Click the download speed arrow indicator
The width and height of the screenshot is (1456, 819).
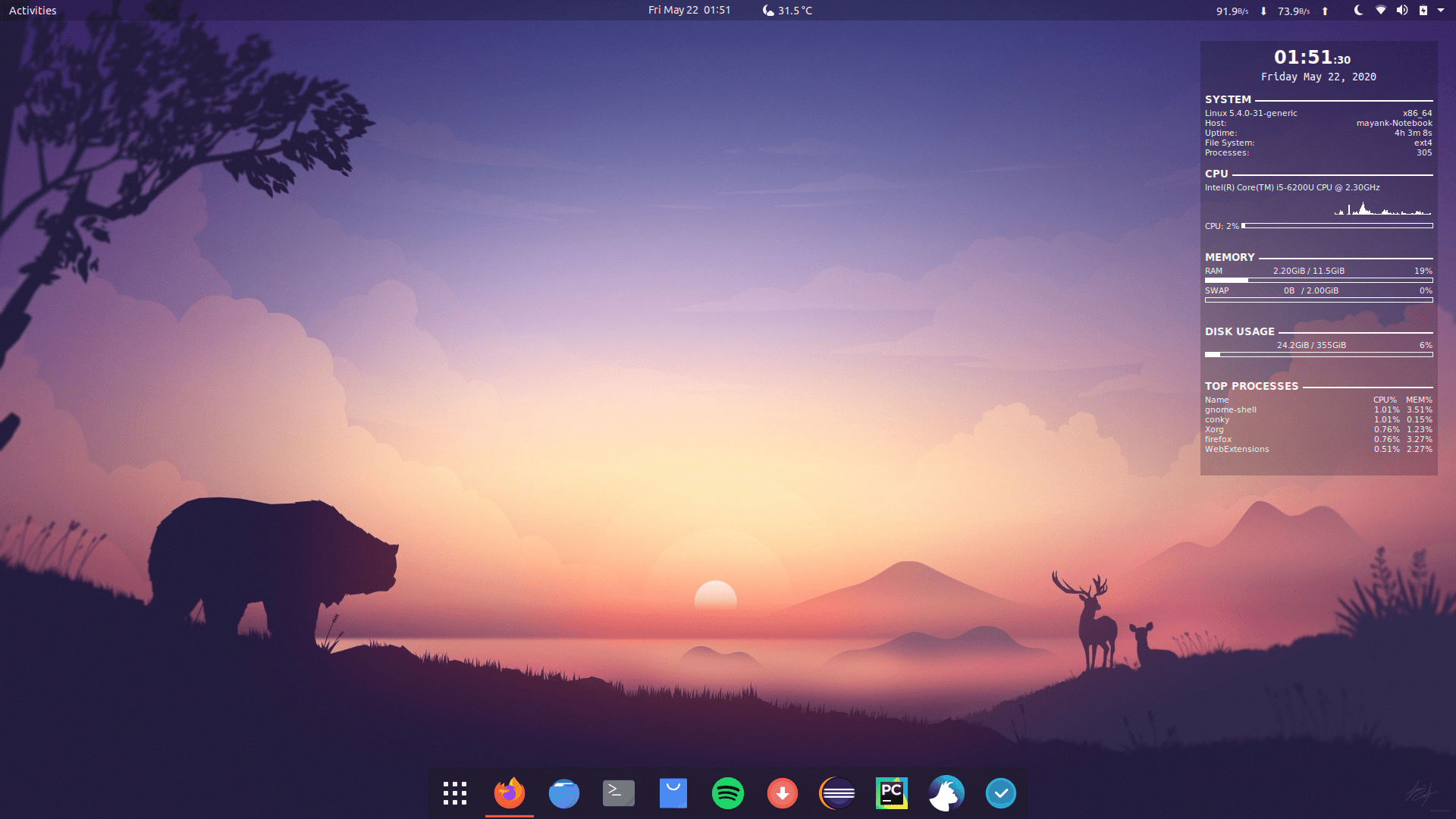(1263, 11)
